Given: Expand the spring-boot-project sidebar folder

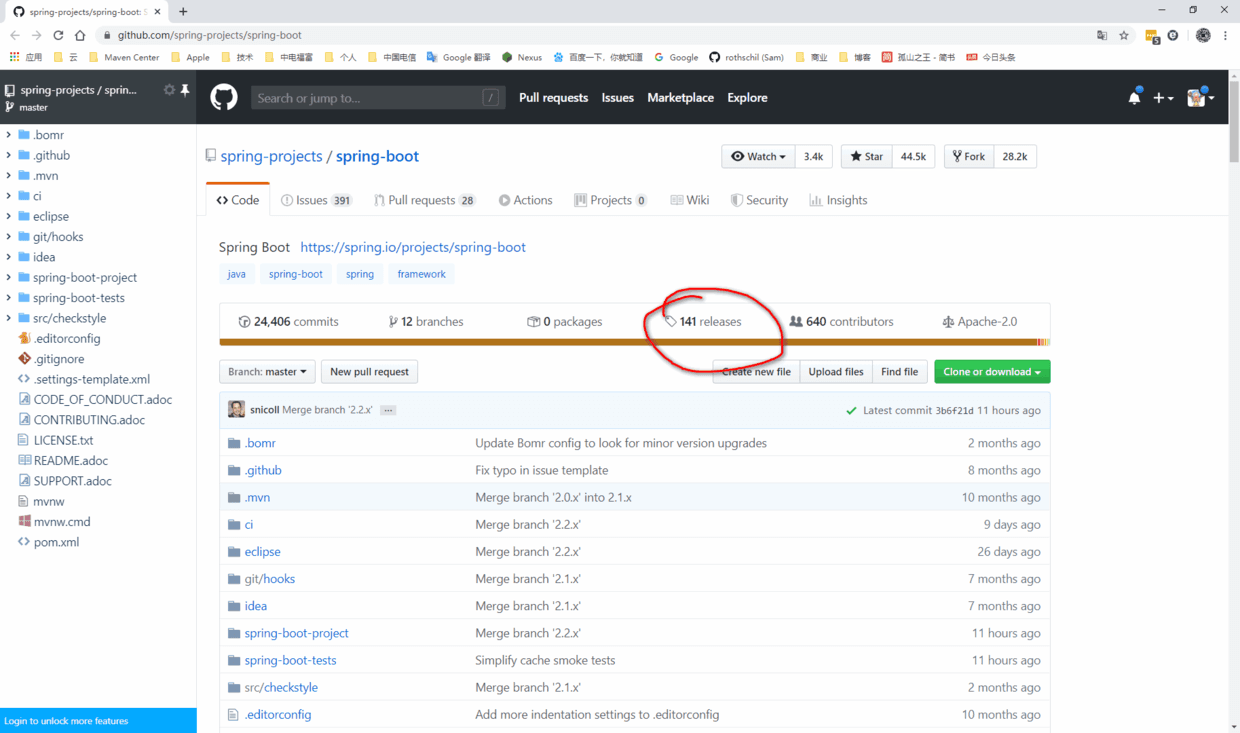Looking at the screenshot, I should pos(9,277).
